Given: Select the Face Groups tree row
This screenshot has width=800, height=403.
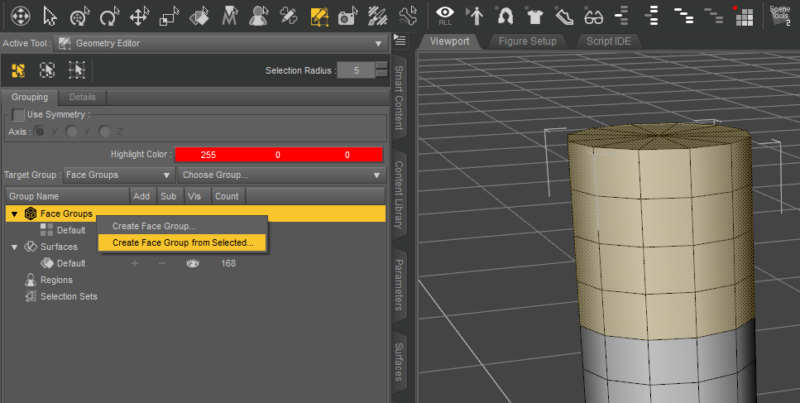Looking at the screenshot, I should pos(196,214).
